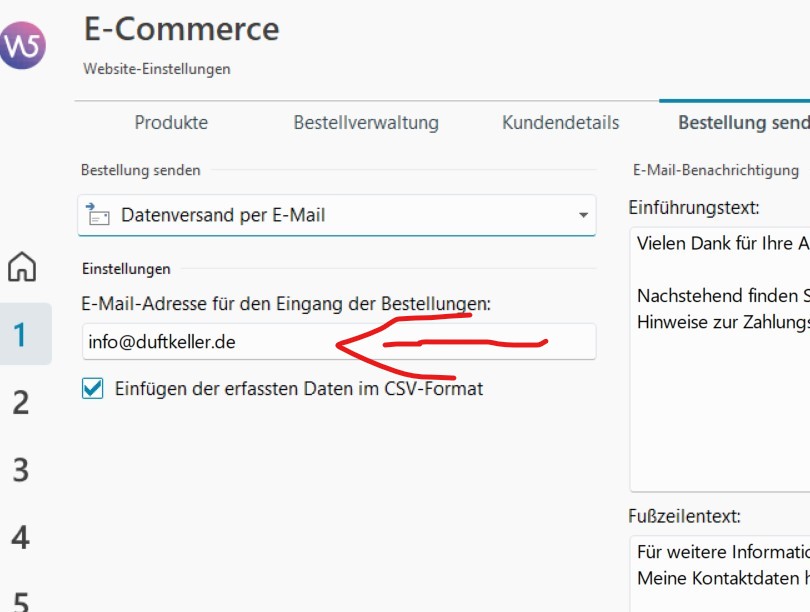Open step 3 in the sidebar
The width and height of the screenshot is (810, 612).
(x=21, y=469)
